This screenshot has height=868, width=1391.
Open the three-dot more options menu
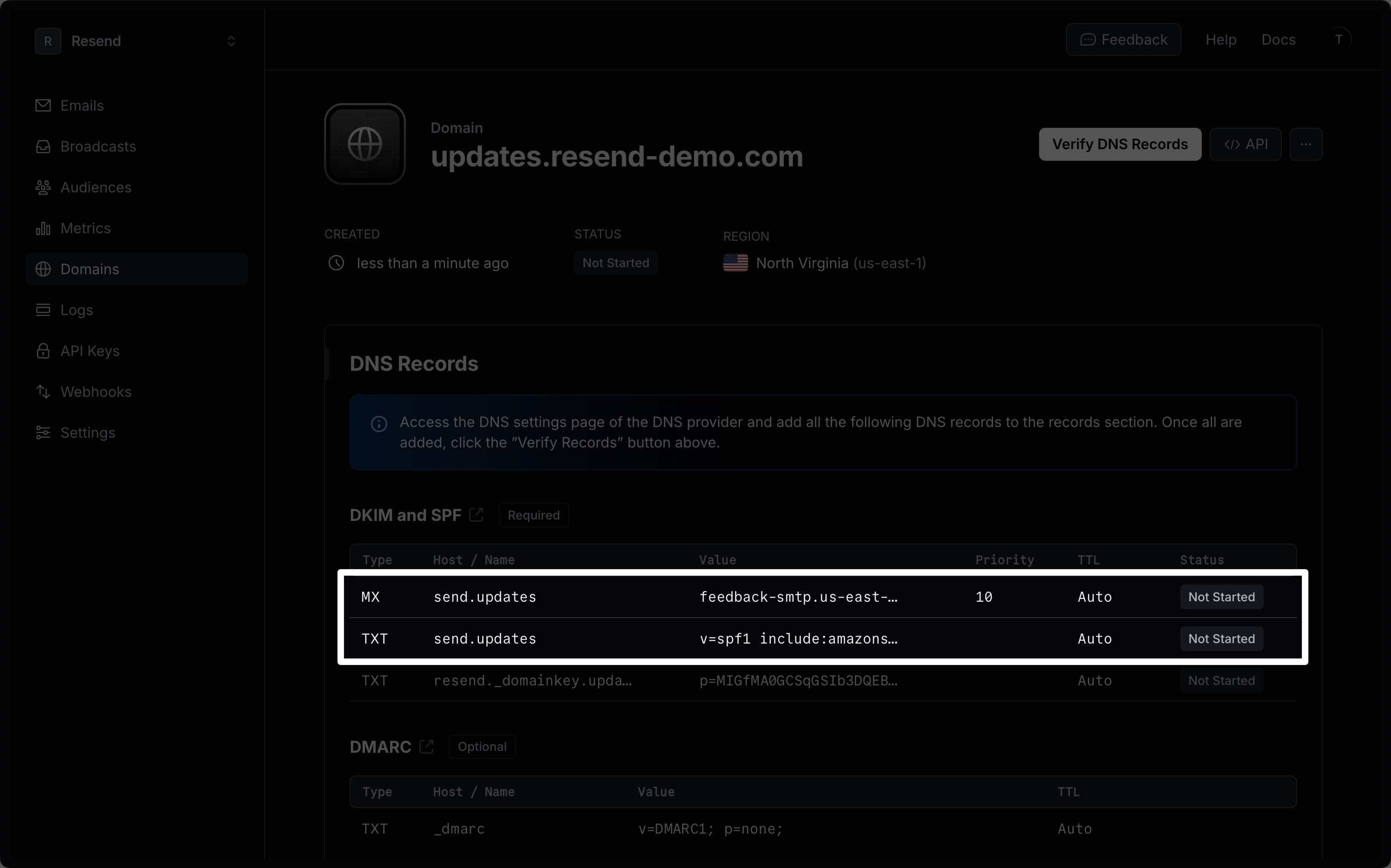(x=1305, y=144)
